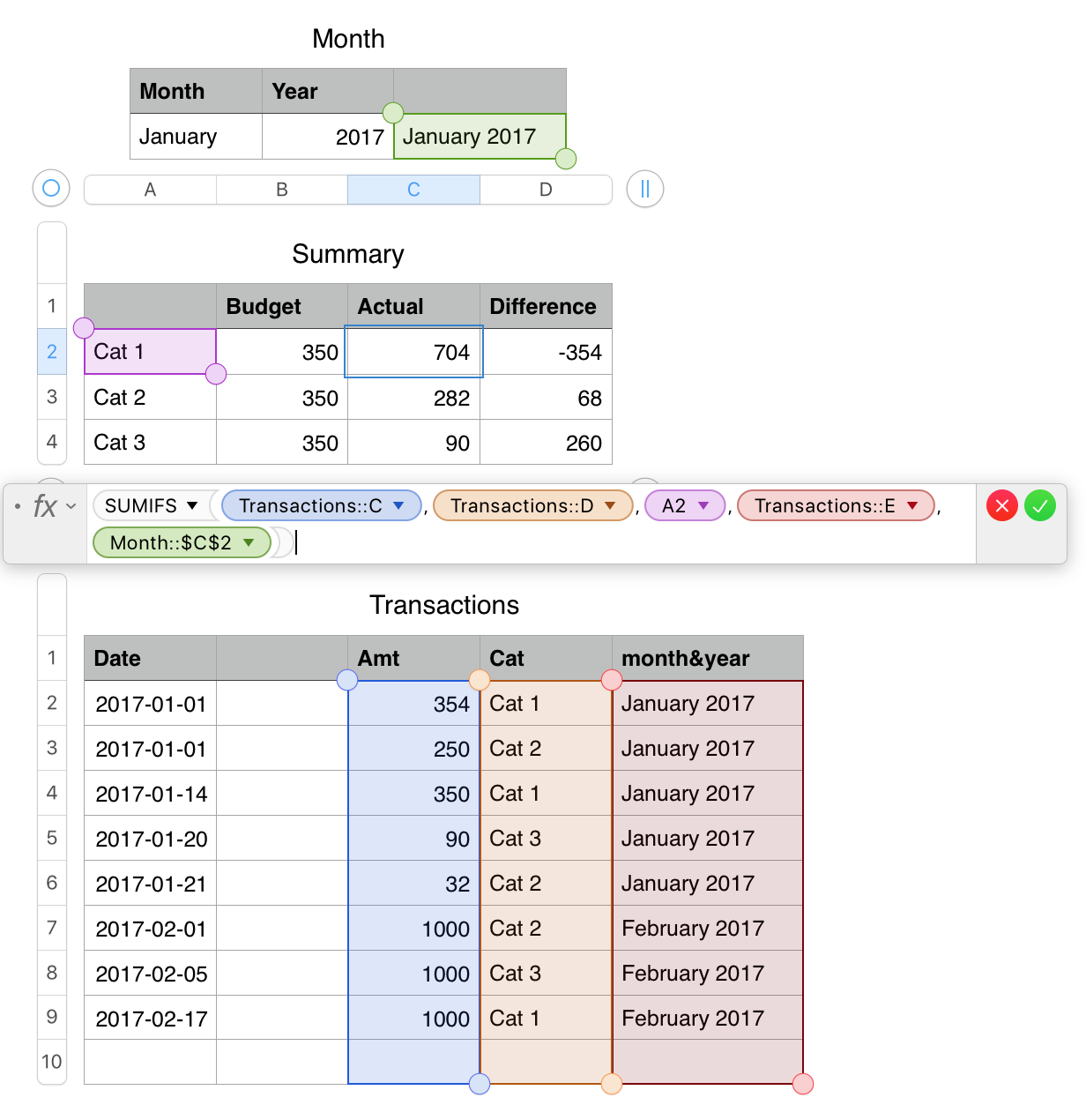
Task: Open Transactions::D reference dropdown
Action: point(610,505)
